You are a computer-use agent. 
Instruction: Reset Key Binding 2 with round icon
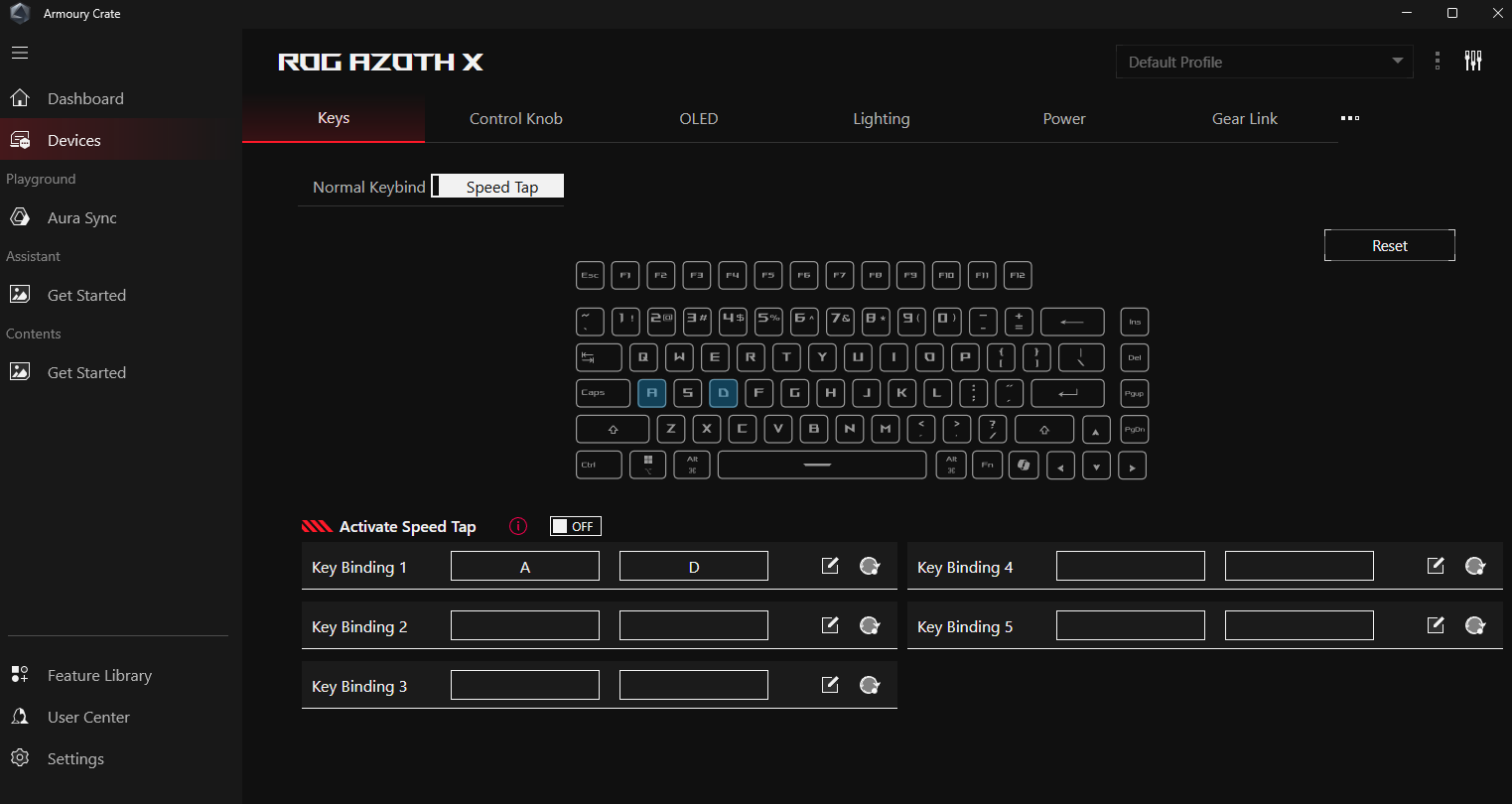point(870,625)
